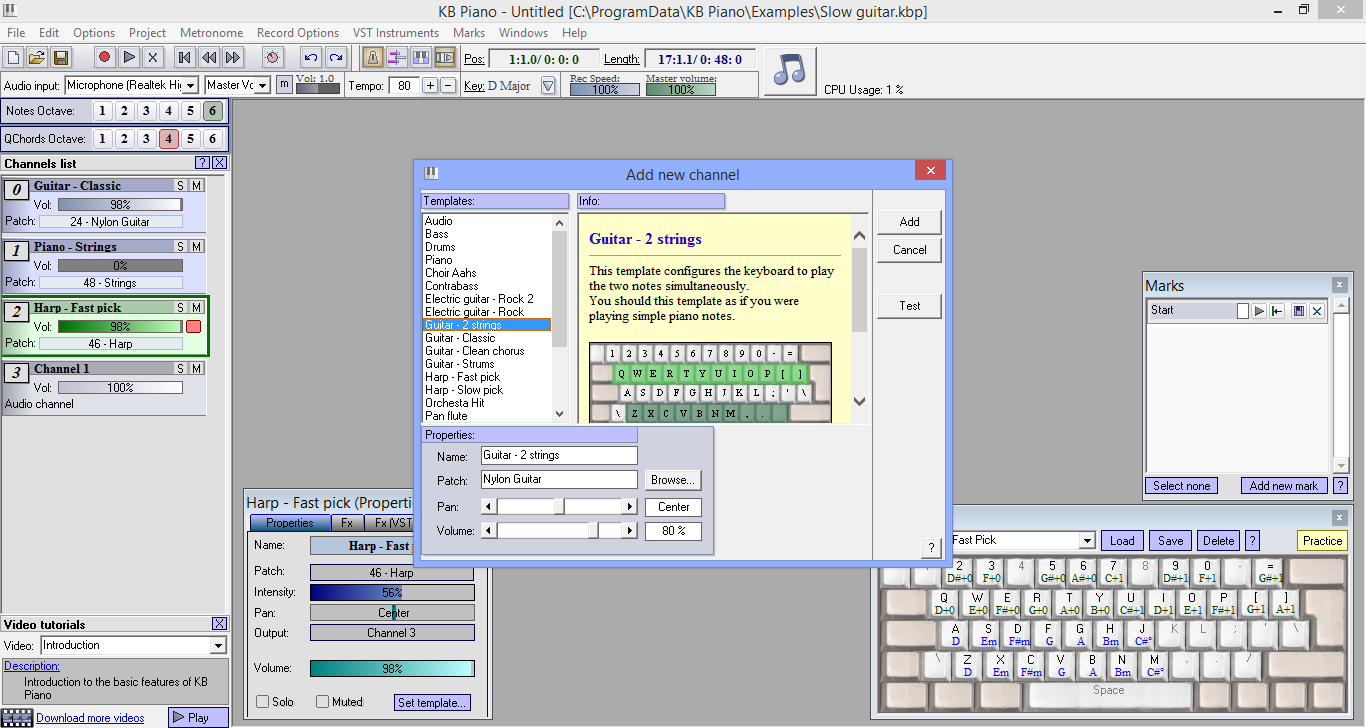Click the New project toolbar icon

pos(13,58)
